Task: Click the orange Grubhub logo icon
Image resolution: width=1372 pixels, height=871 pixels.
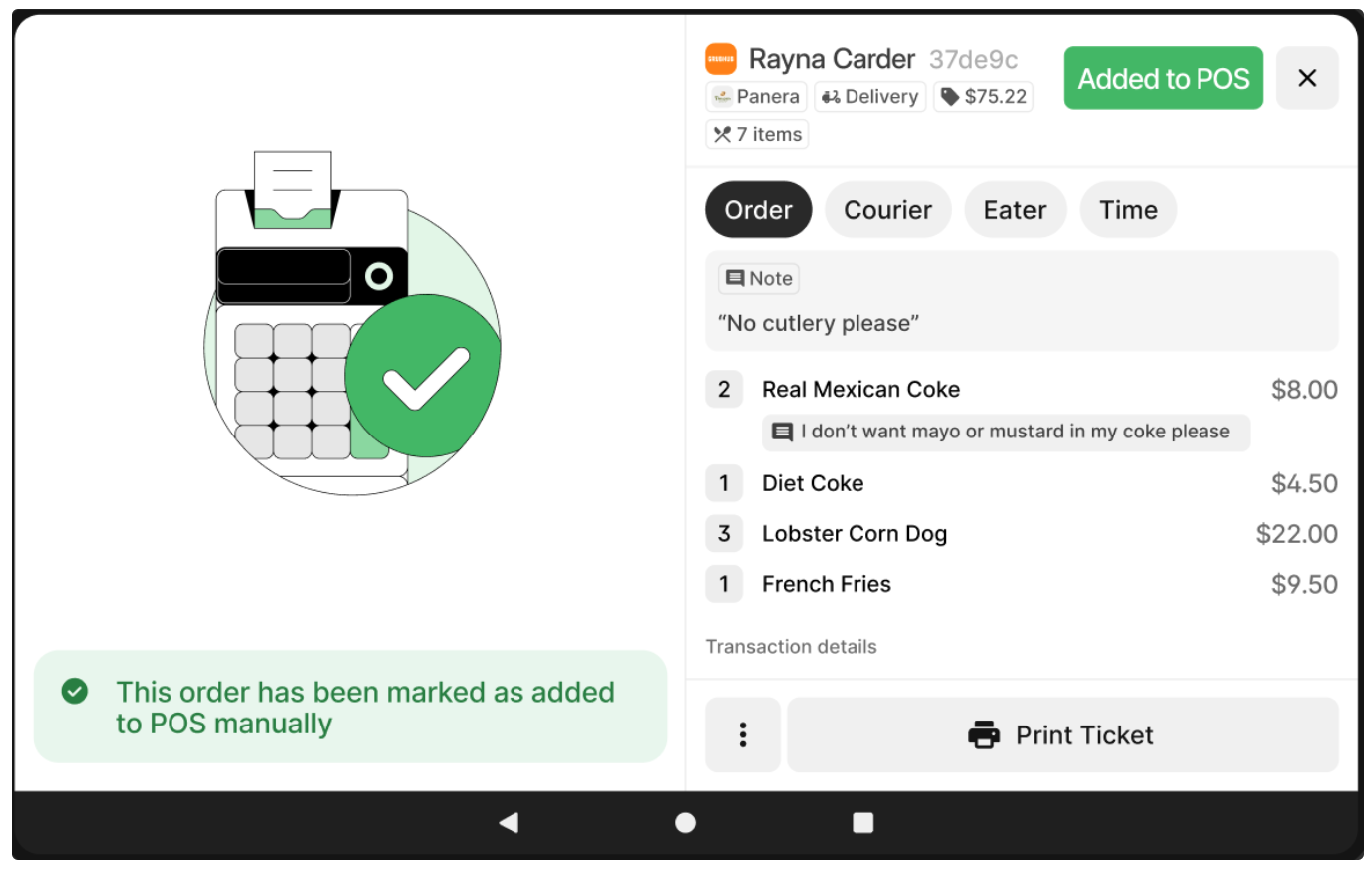Action: point(720,59)
